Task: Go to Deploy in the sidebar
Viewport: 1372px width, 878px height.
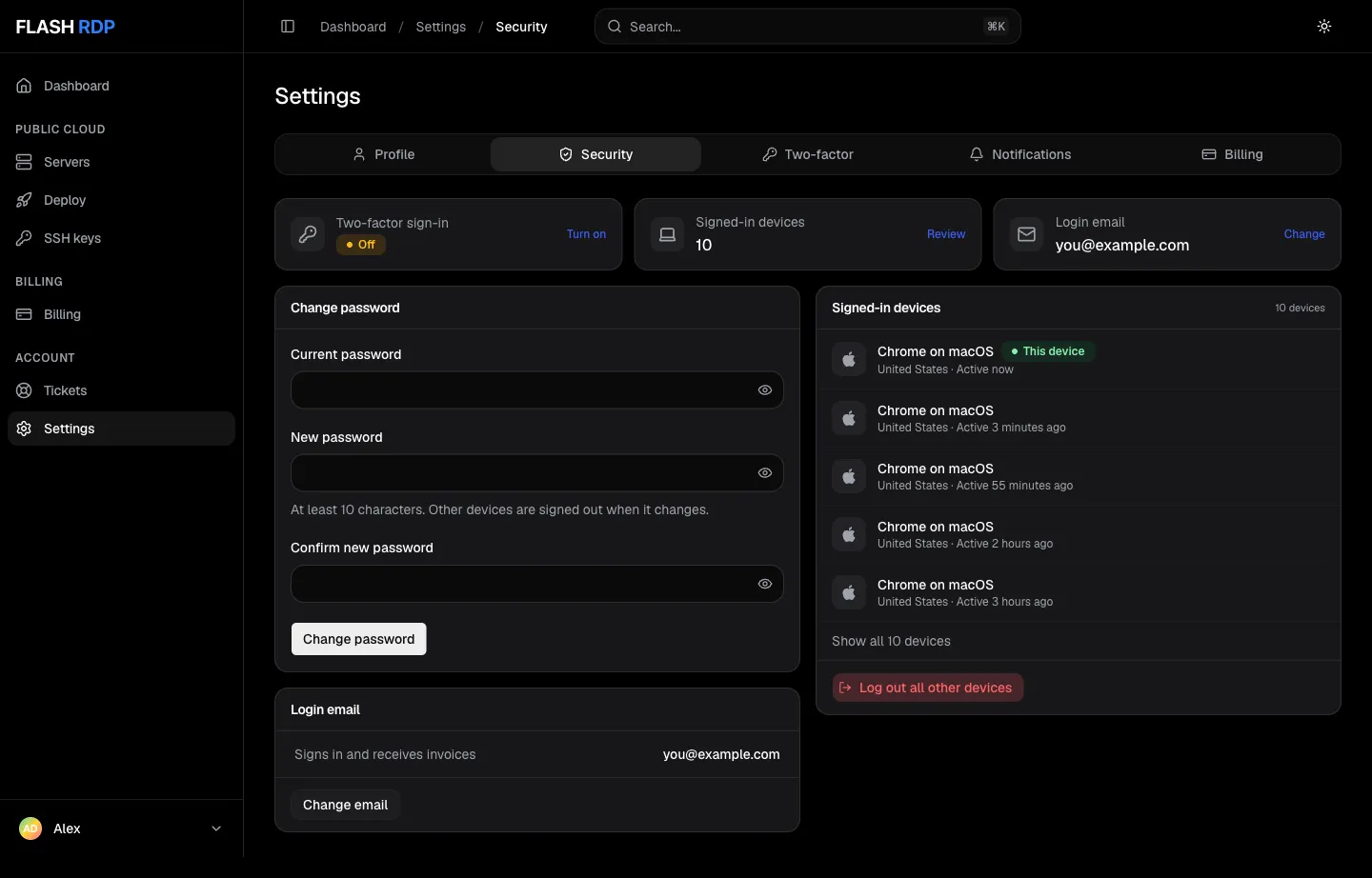Action: pyautogui.click(x=121, y=200)
